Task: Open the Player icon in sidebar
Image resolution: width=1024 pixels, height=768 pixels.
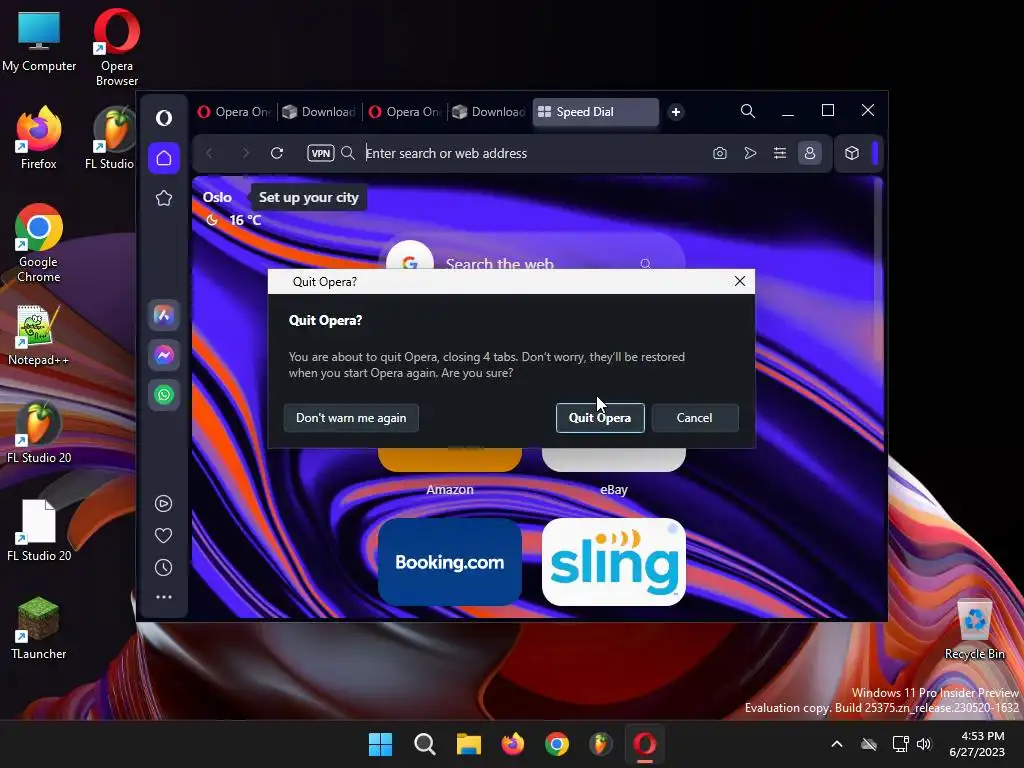Action: coord(163,504)
